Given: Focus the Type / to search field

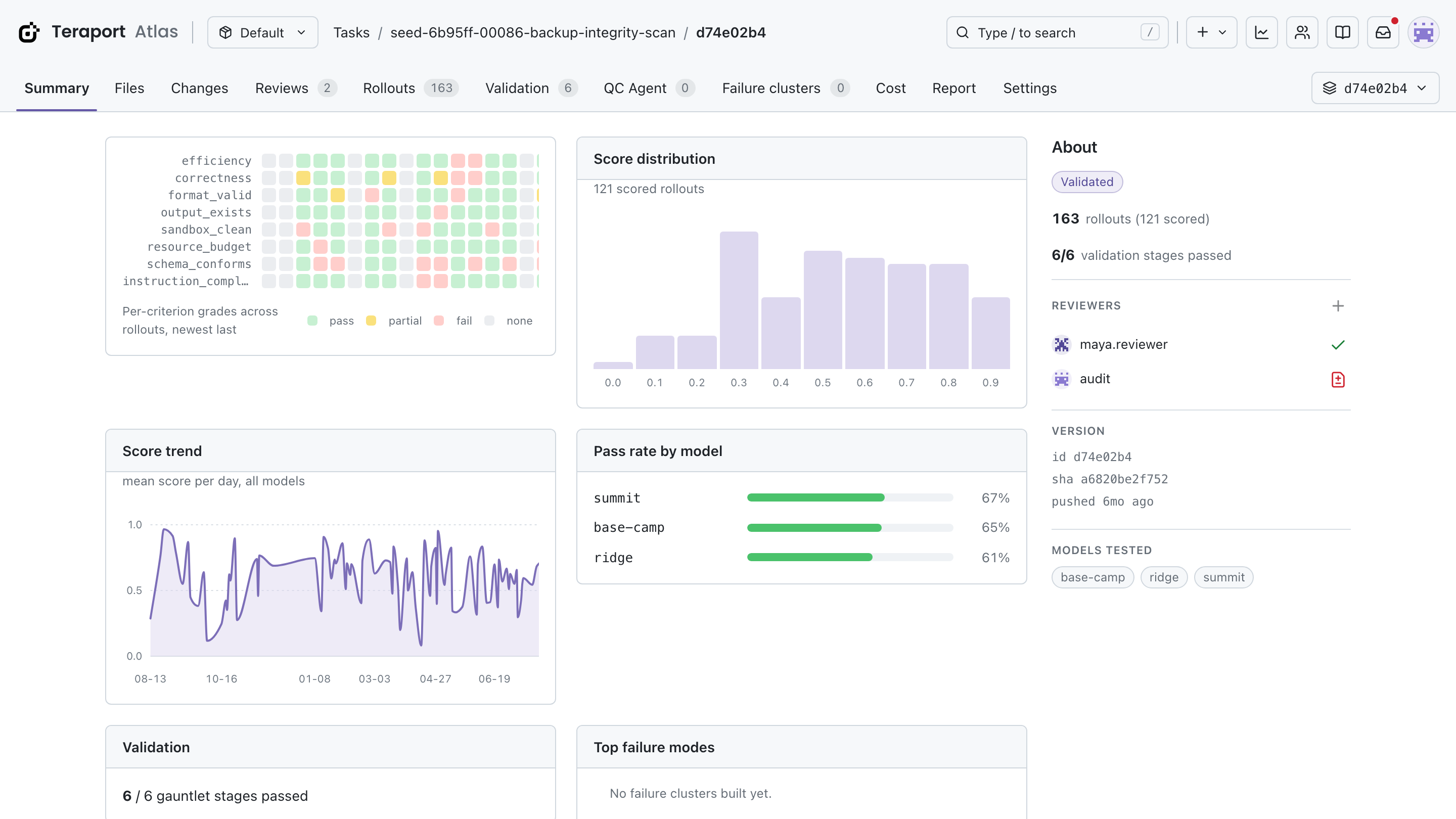Looking at the screenshot, I should [x=1057, y=32].
